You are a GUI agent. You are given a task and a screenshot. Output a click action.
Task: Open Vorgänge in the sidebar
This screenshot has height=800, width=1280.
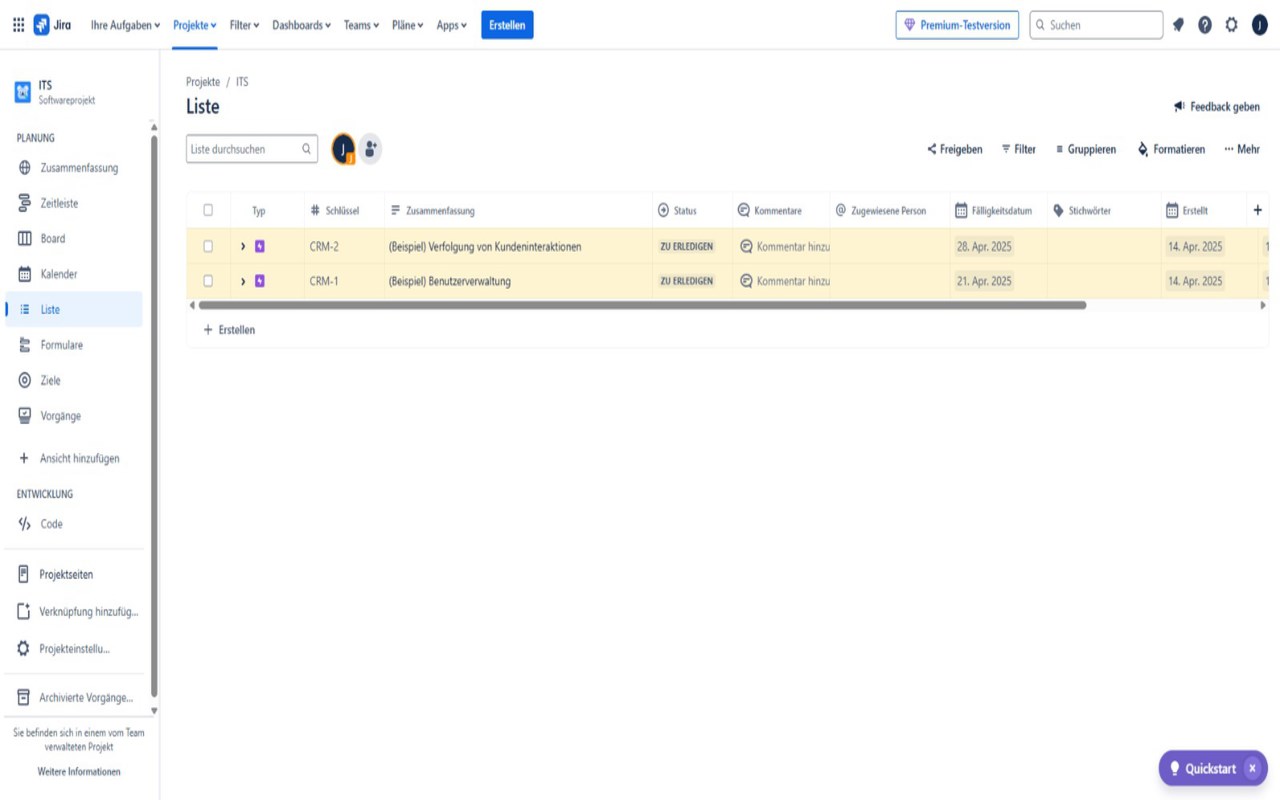pos(74,416)
